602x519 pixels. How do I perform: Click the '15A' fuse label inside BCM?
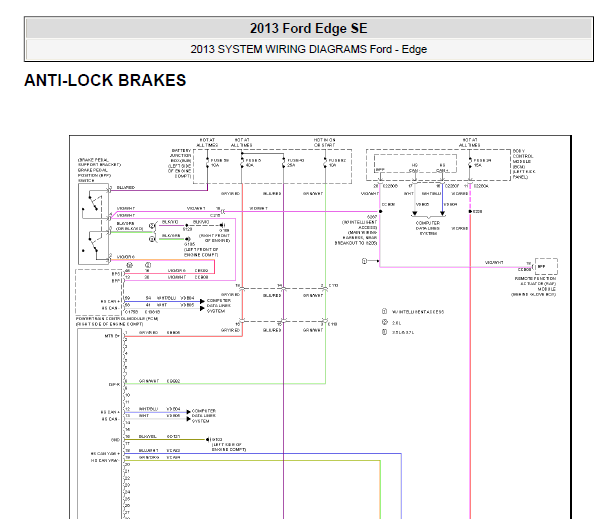478,165
